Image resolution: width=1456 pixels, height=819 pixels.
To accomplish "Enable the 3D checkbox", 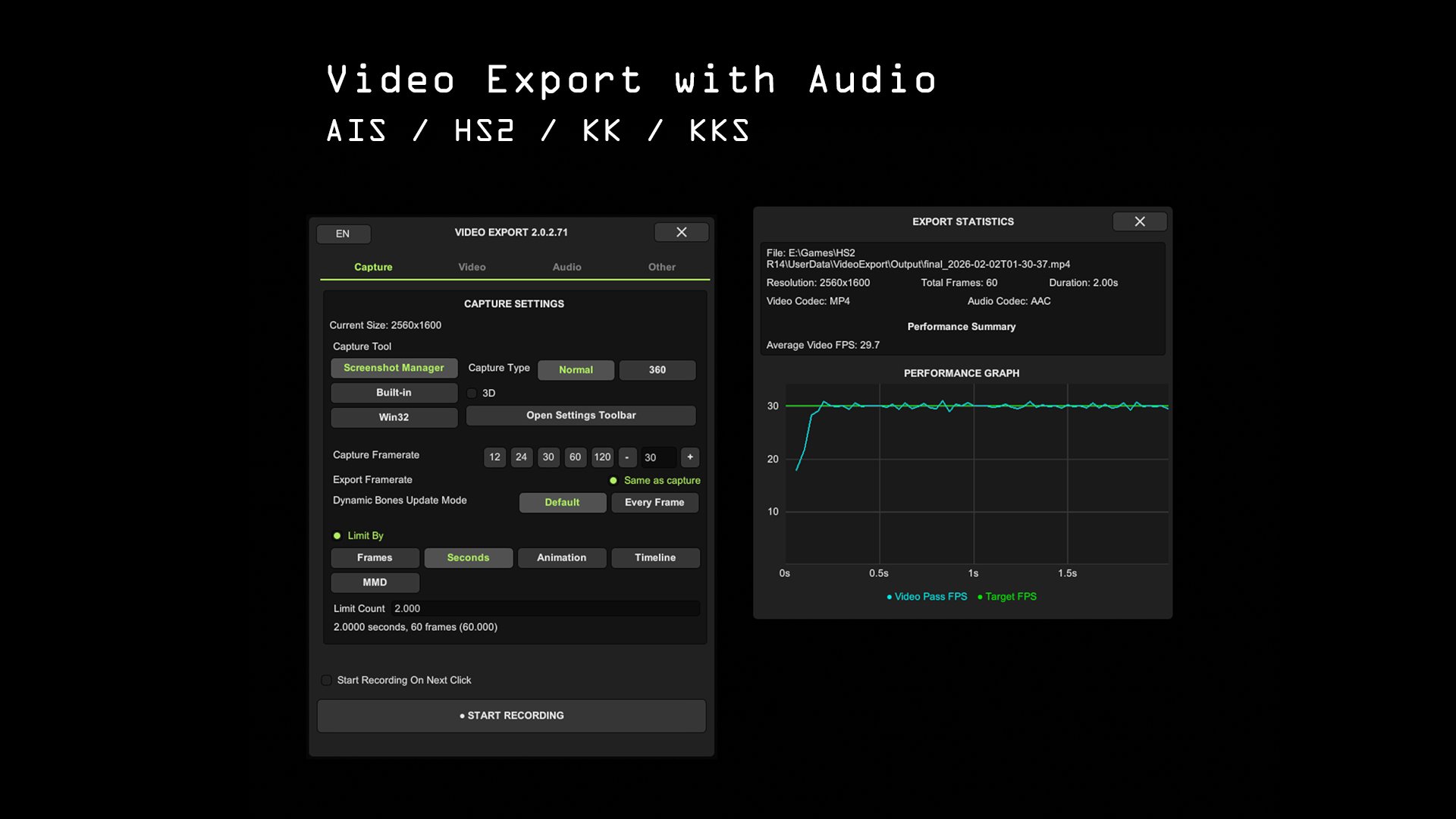I will 472,393.
